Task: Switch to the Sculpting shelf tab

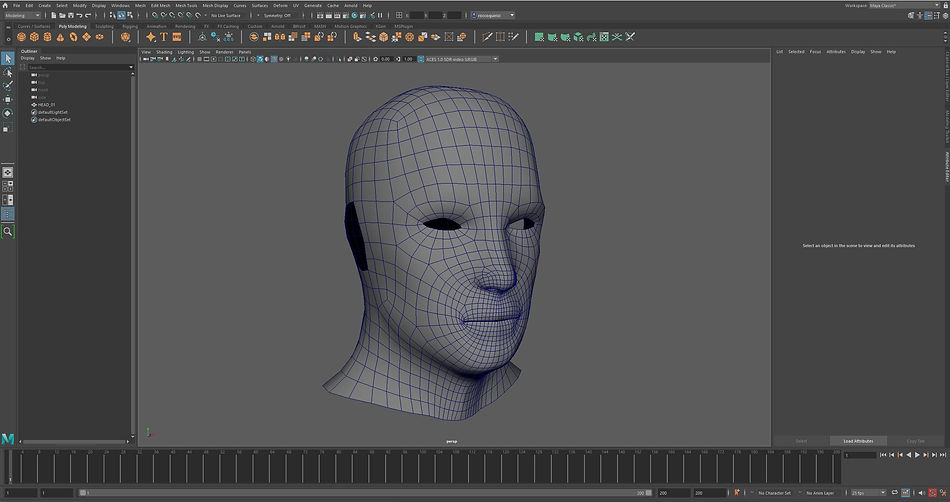Action: [x=104, y=27]
